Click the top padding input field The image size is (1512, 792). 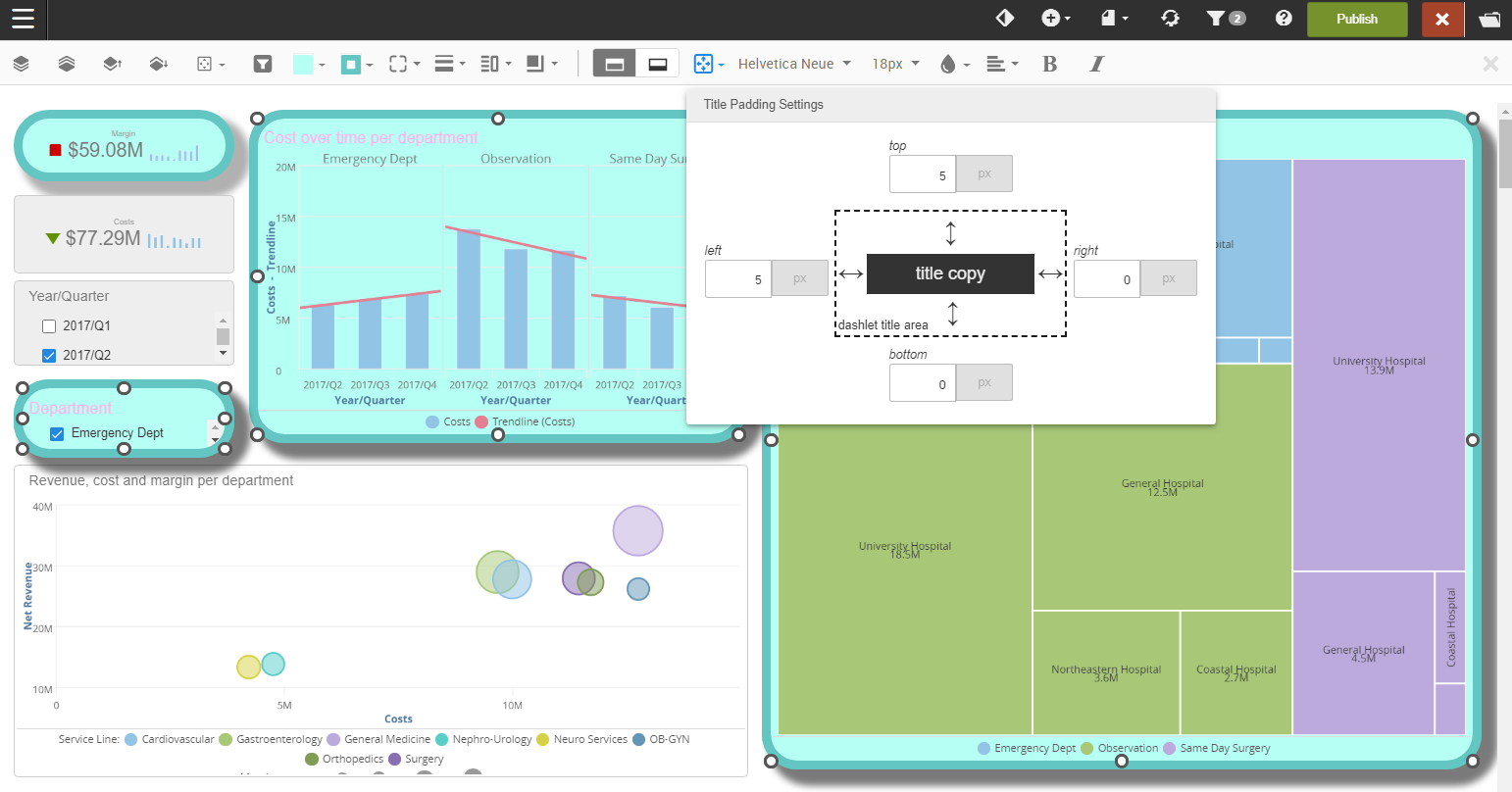pos(922,174)
